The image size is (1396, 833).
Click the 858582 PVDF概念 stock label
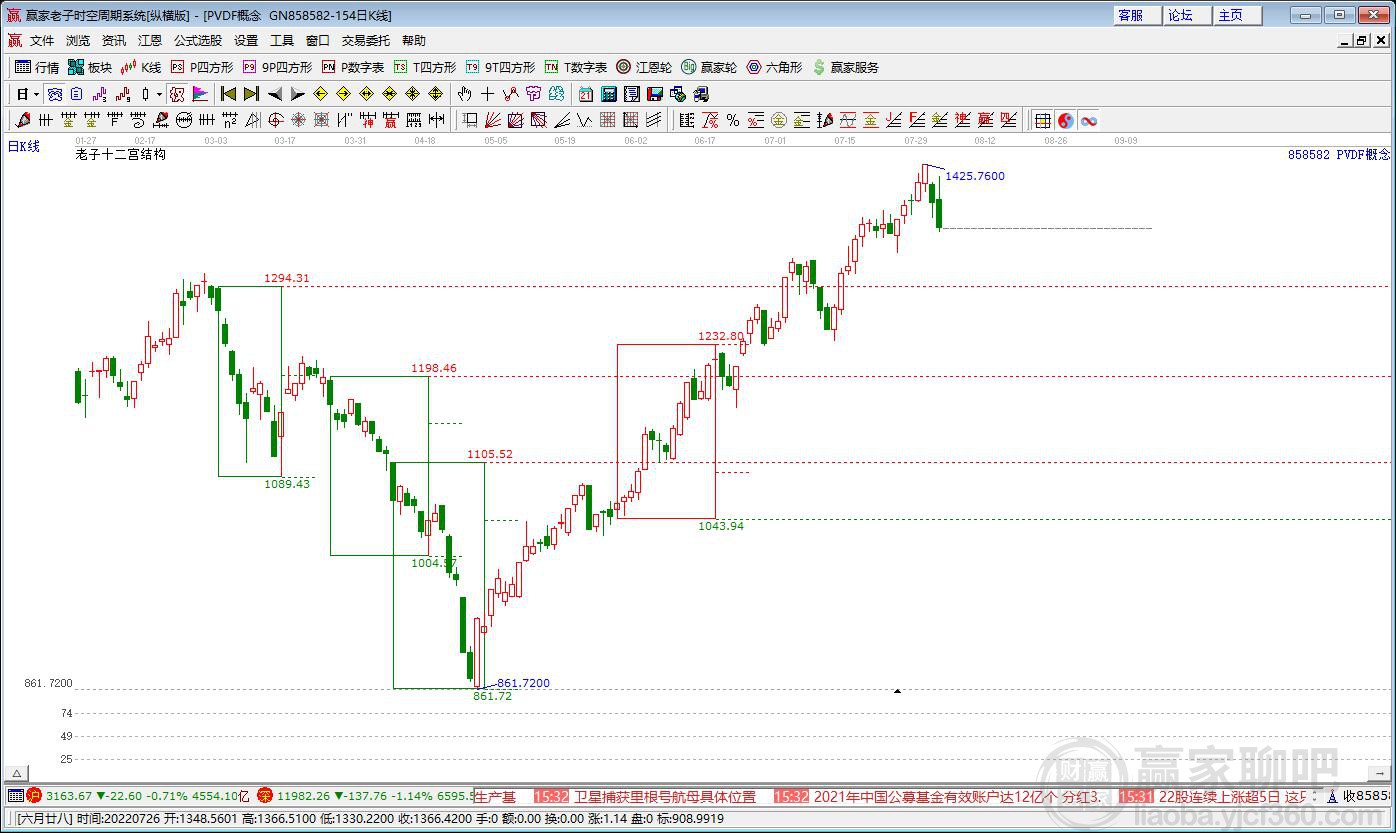pyautogui.click(x=1339, y=155)
